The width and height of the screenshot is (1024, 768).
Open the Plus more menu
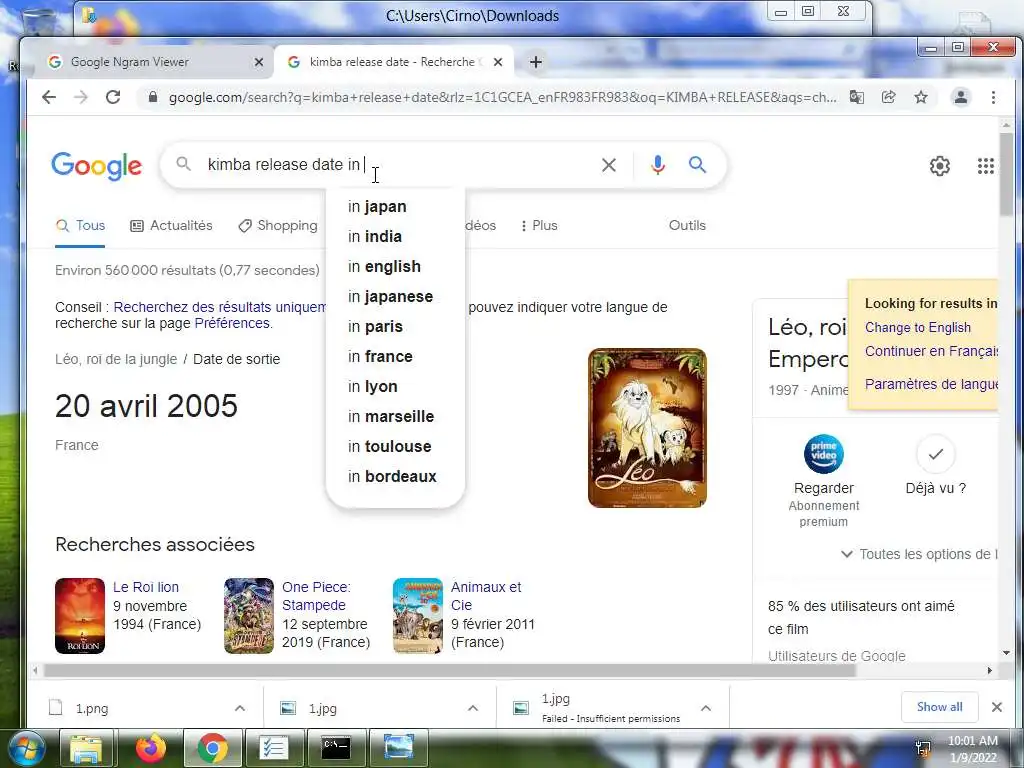click(x=539, y=225)
